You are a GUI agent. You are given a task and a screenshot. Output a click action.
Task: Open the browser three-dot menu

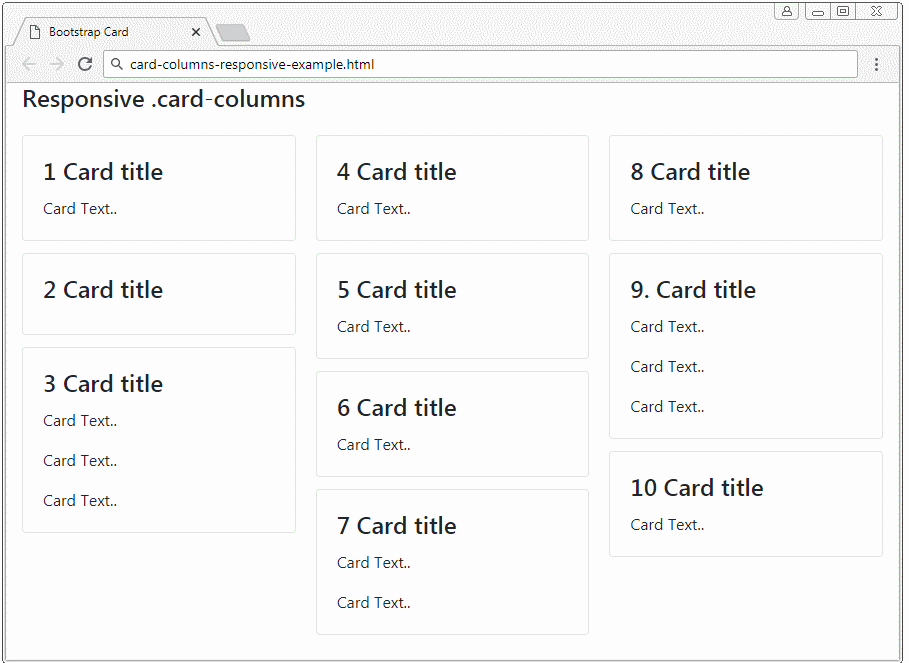pos(877,63)
